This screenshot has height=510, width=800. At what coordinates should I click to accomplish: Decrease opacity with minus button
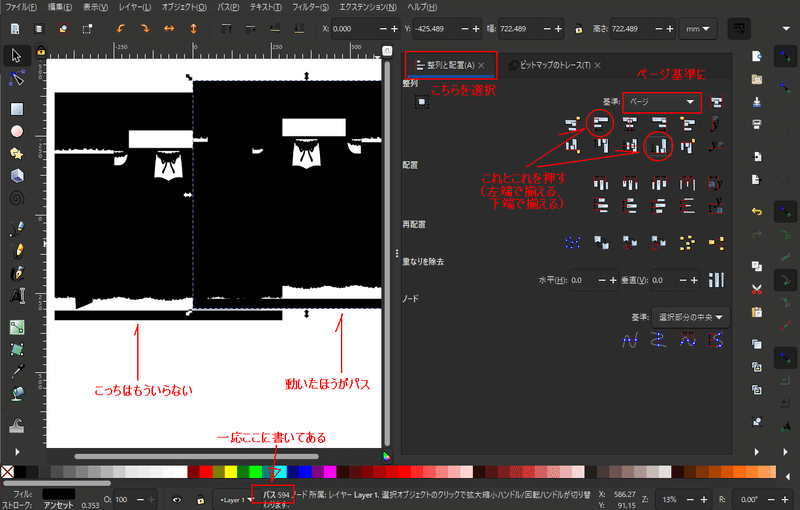pyautogui.click(x=140, y=500)
